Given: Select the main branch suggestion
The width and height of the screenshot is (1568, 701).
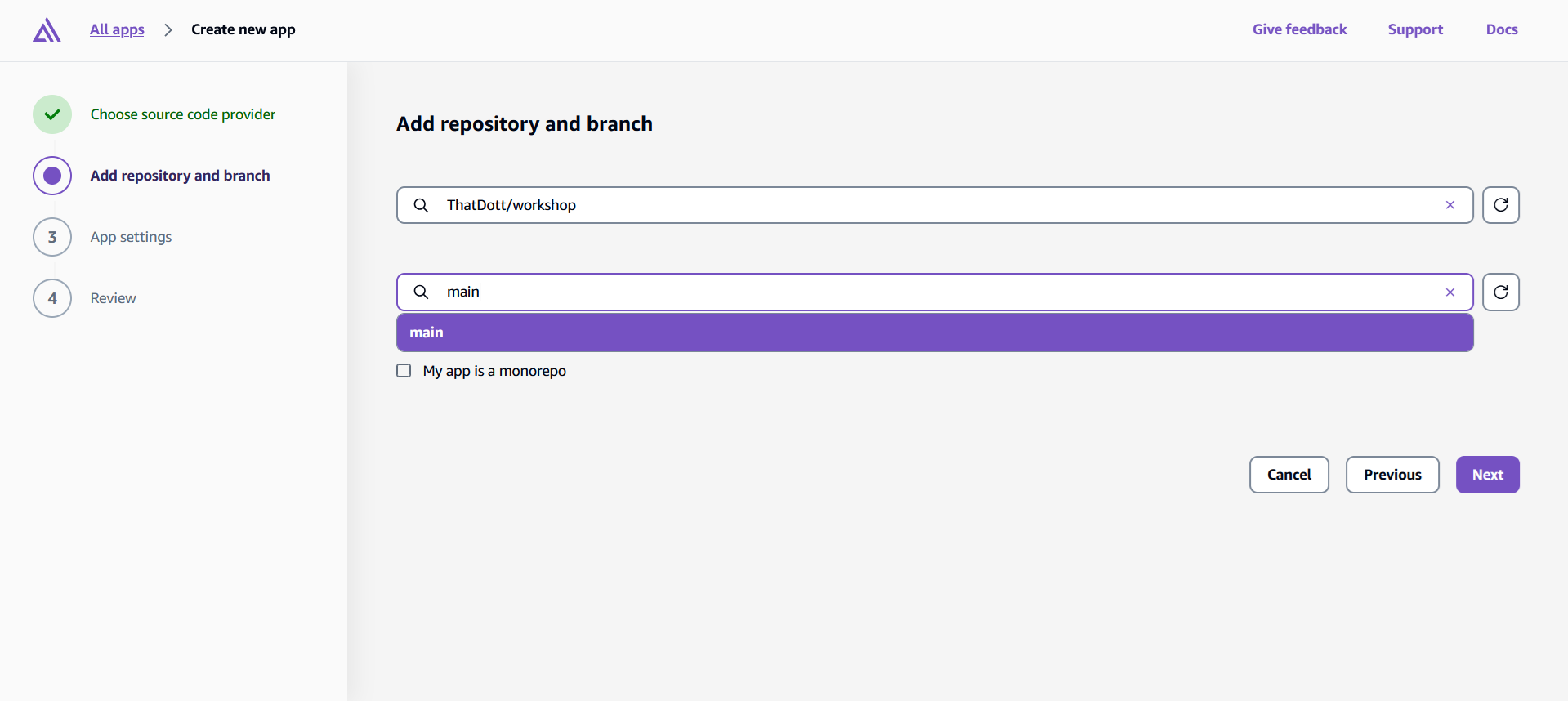Looking at the screenshot, I should (935, 333).
